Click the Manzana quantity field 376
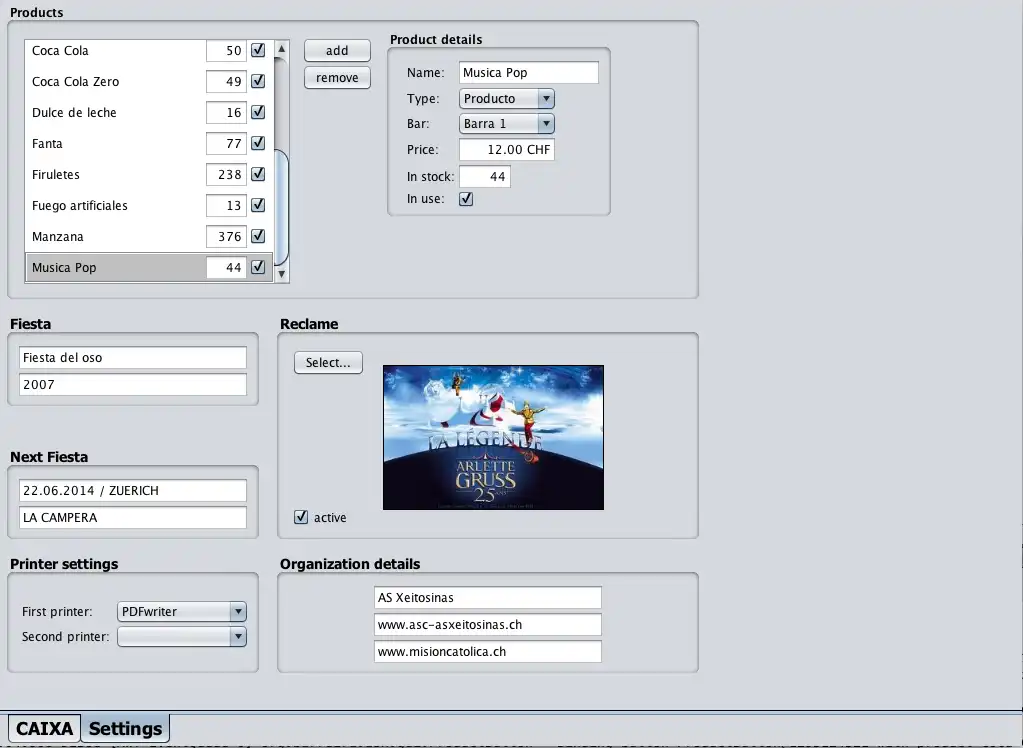 pyautogui.click(x=226, y=236)
